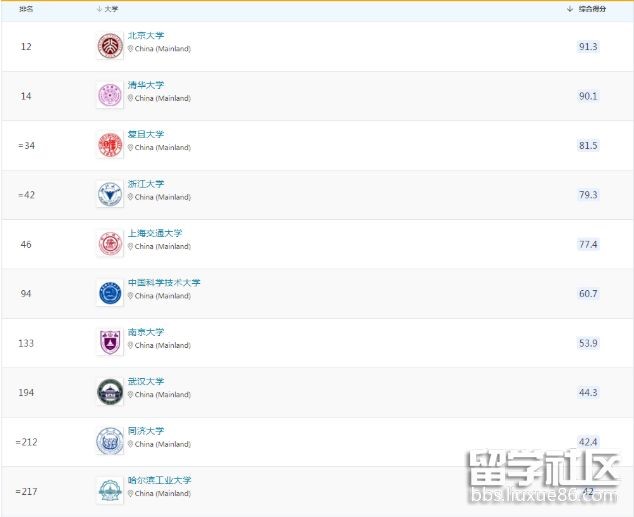Click the 排名 column header

[x=26, y=9]
